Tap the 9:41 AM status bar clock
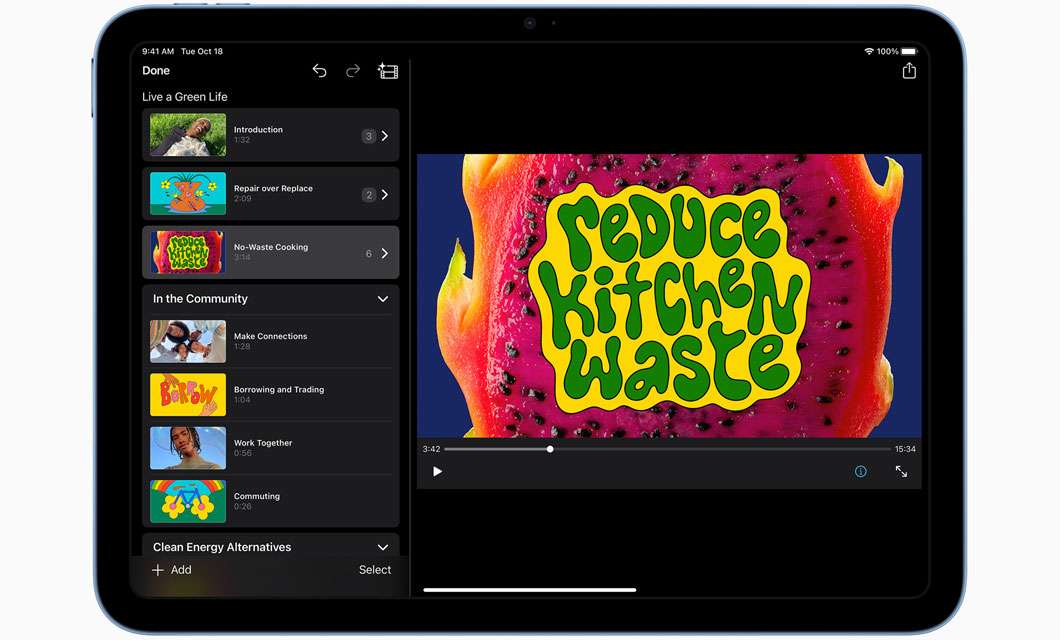 158,51
